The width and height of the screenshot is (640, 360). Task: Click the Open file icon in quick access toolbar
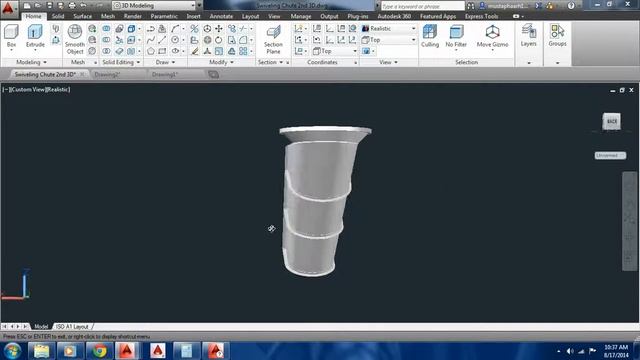(x=38, y=5)
